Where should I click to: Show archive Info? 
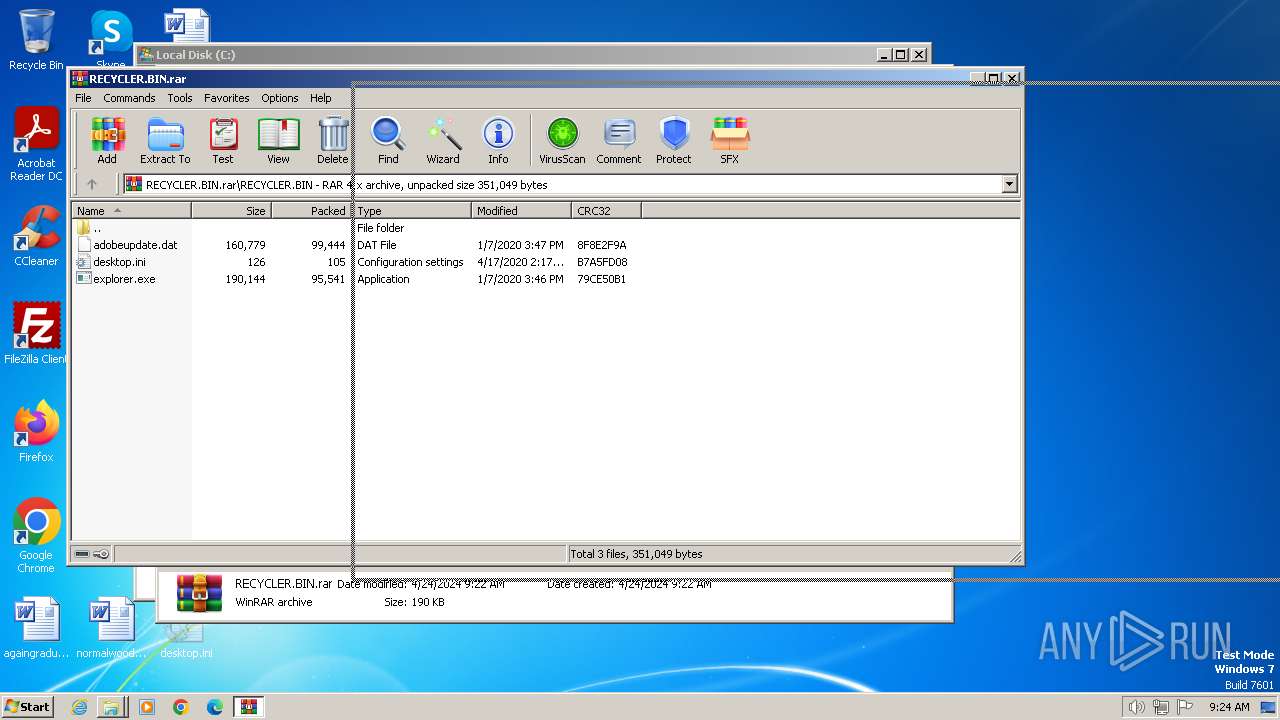(498, 140)
